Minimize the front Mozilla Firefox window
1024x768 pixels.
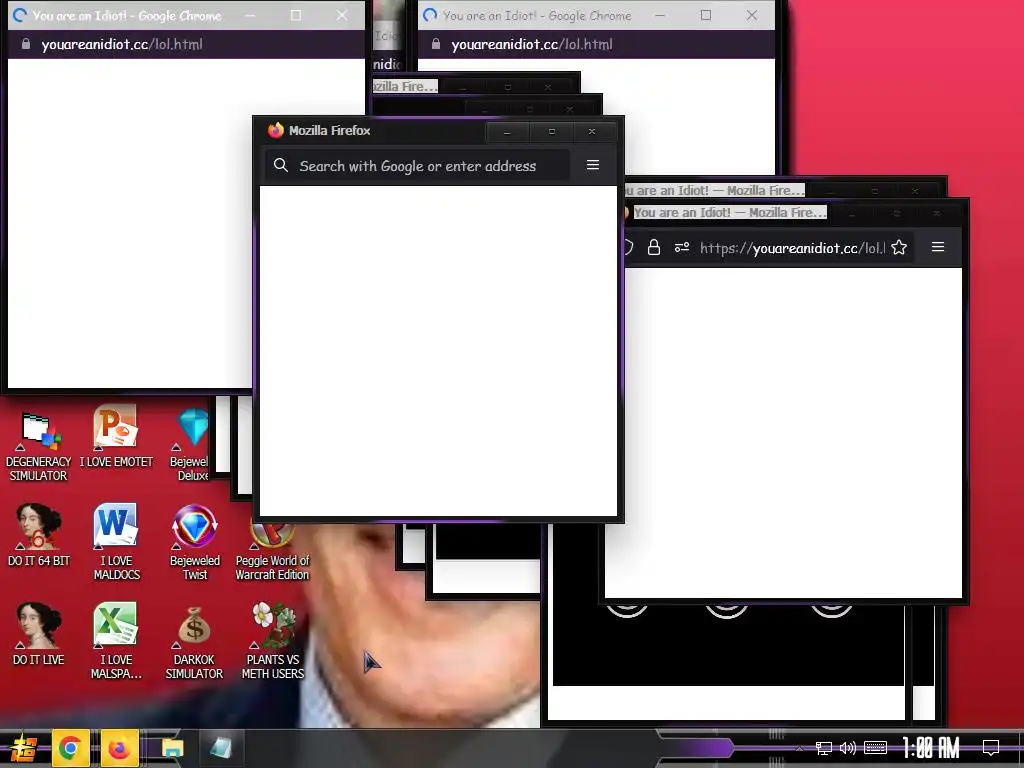coord(507,131)
